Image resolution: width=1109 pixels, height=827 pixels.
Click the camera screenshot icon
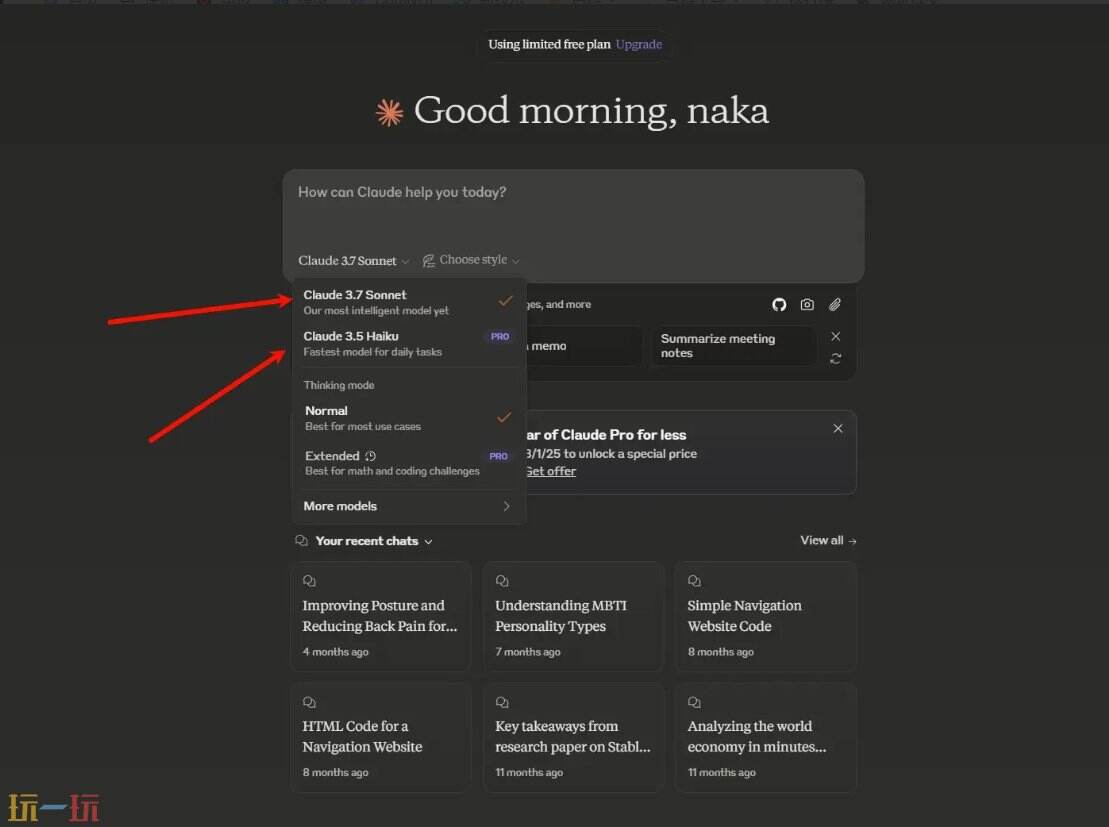[x=807, y=305]
